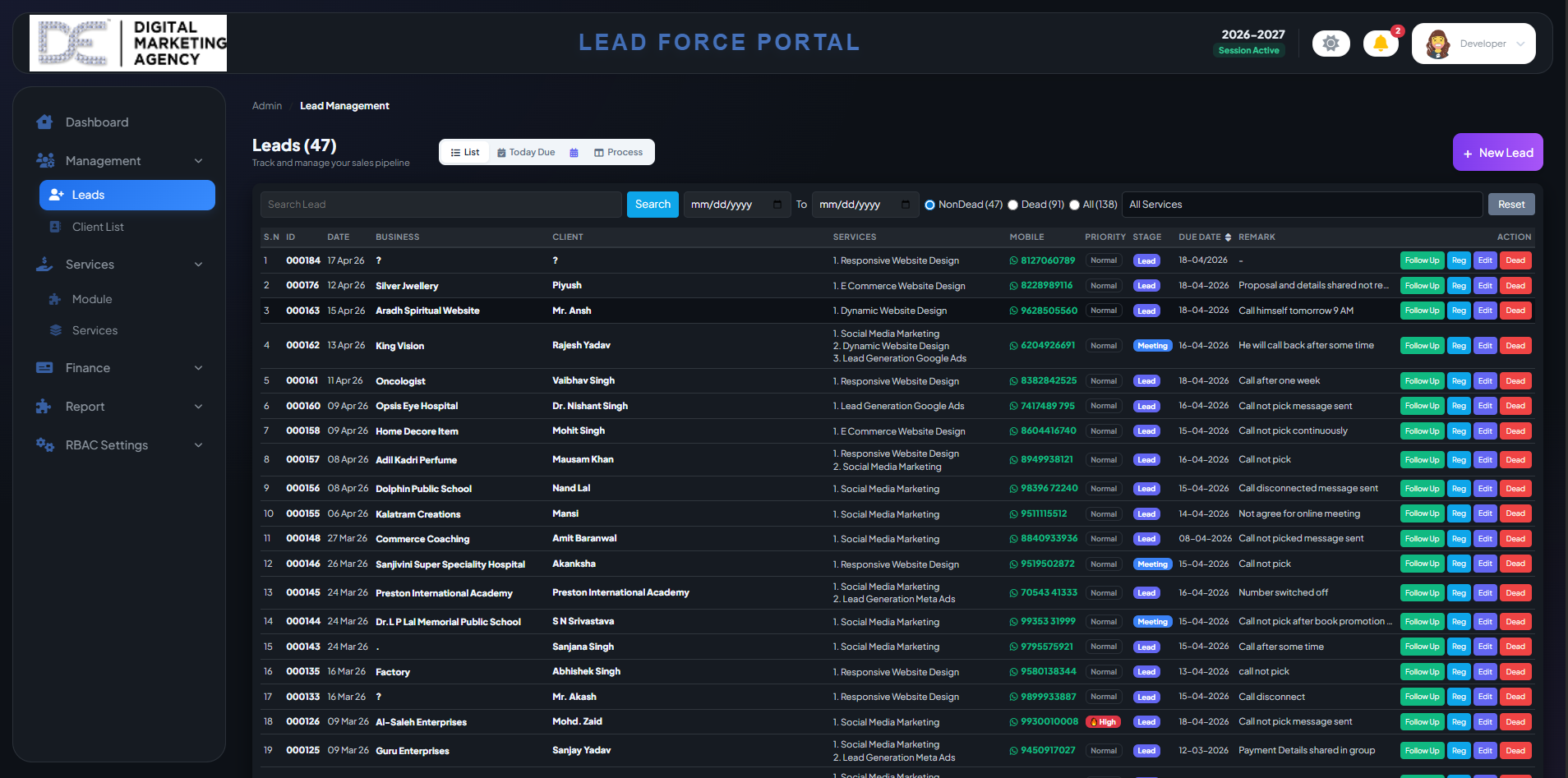The height and width of the screenshot is (778, 1568).
Task: Click the New Lead button
Action: tap(1497, 153)
